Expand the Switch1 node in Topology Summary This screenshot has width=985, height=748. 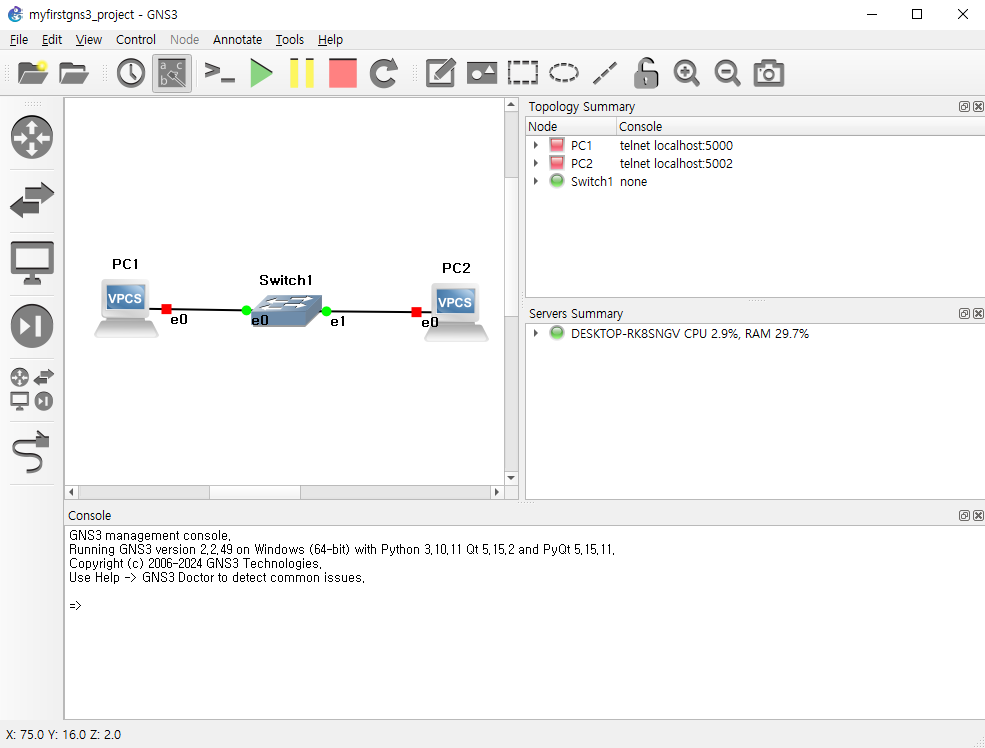pyautogui.click(x=536, y=182)
